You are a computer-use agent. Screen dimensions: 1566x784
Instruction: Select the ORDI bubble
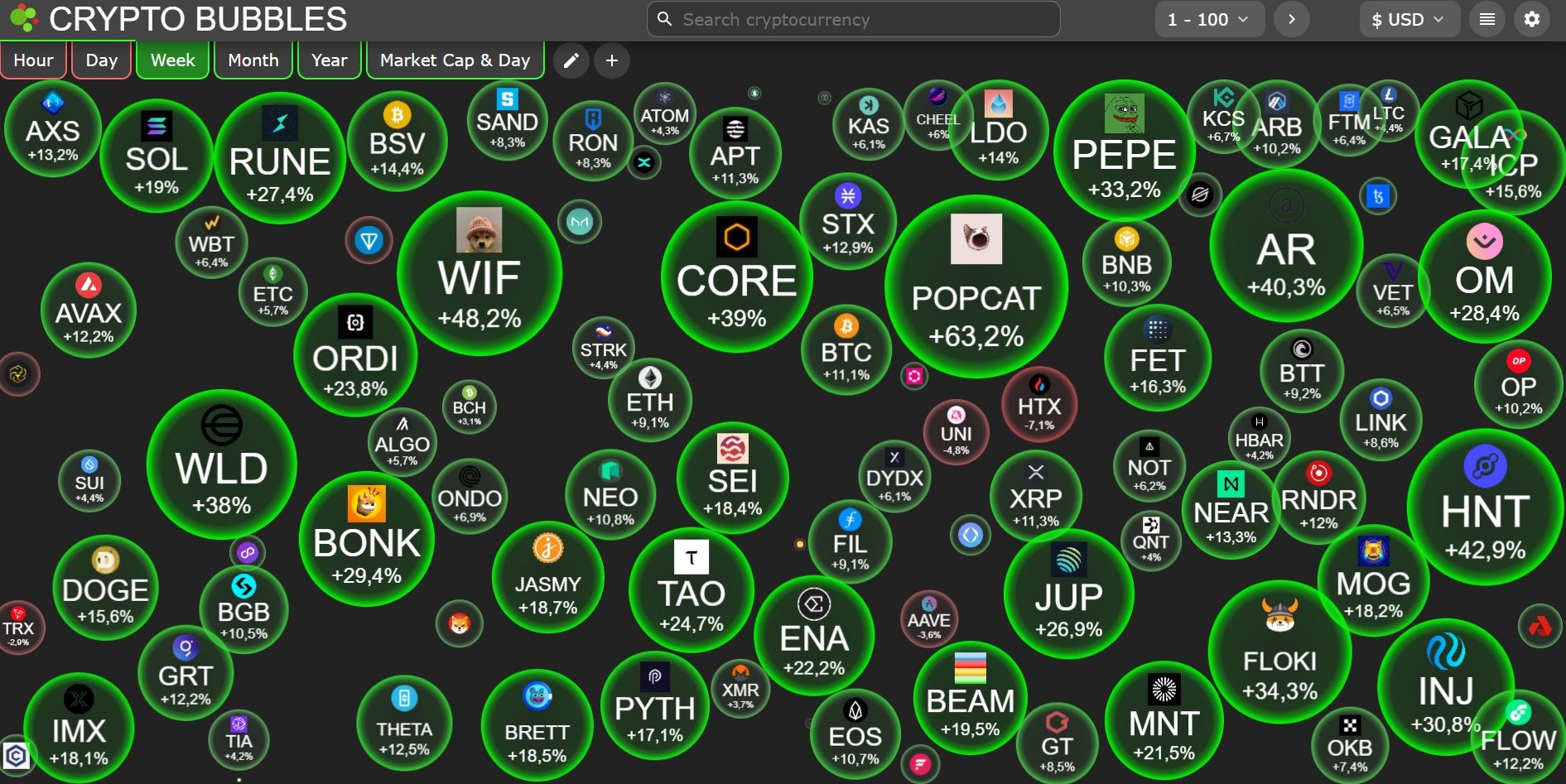(355, 355)
